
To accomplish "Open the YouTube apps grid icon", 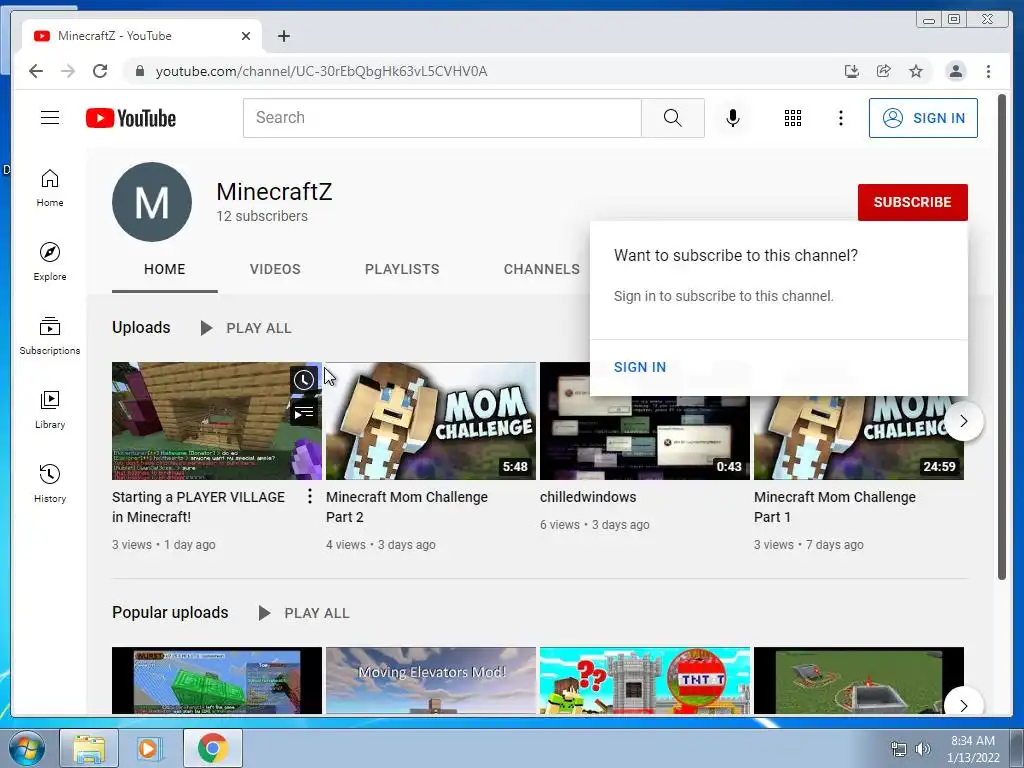I will click(793, 118).
